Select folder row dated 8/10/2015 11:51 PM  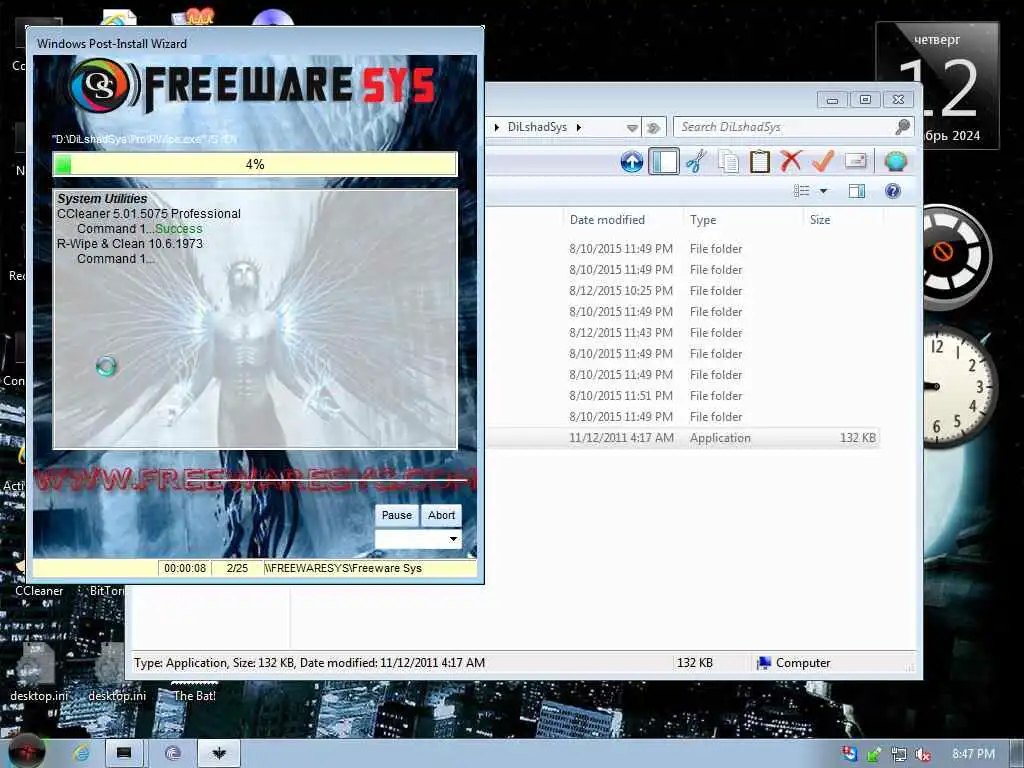click(682, 396)
